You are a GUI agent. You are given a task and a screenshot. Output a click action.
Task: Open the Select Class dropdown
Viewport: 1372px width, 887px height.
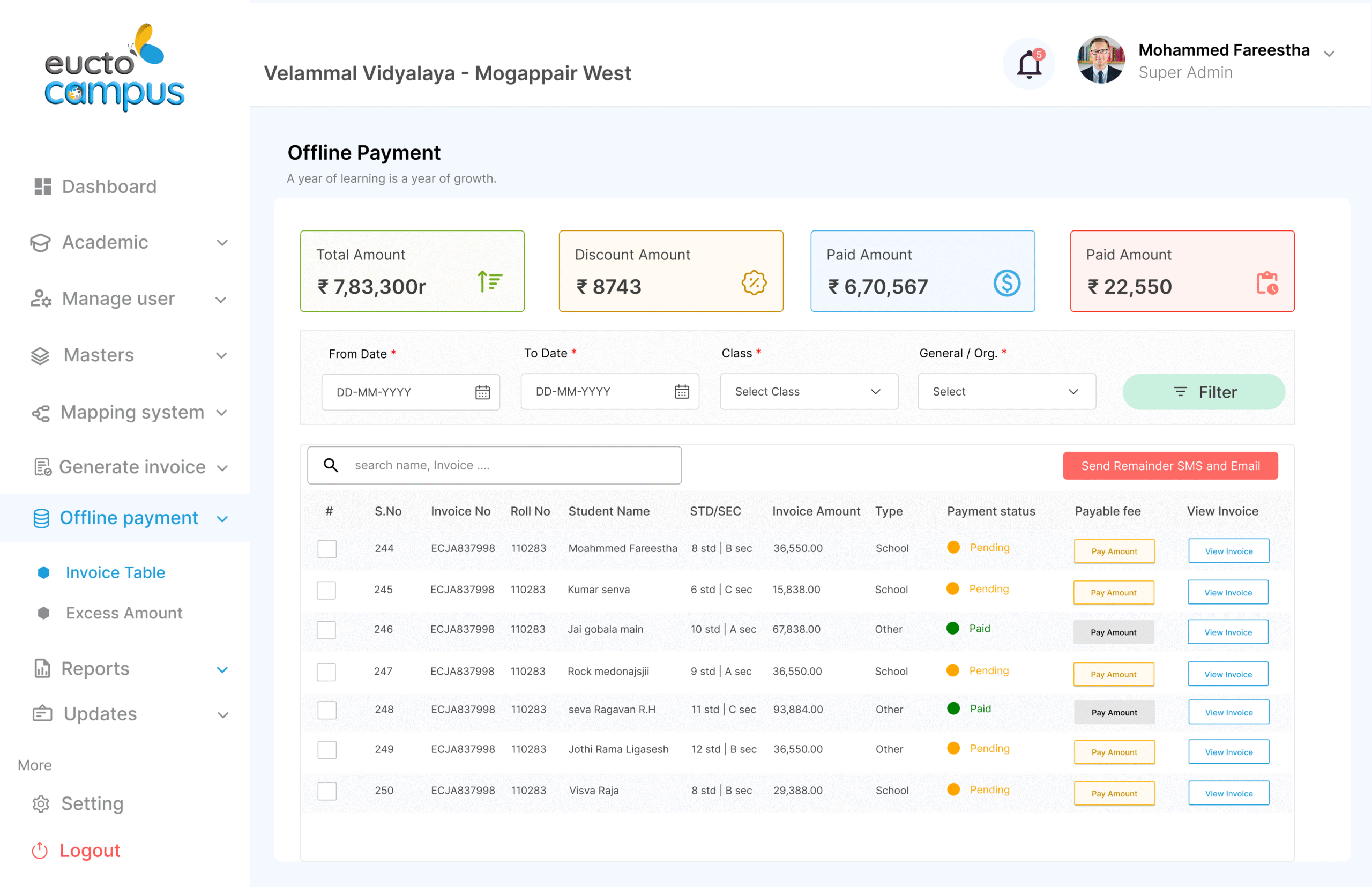pyautogui.click(x=809, y=392)
